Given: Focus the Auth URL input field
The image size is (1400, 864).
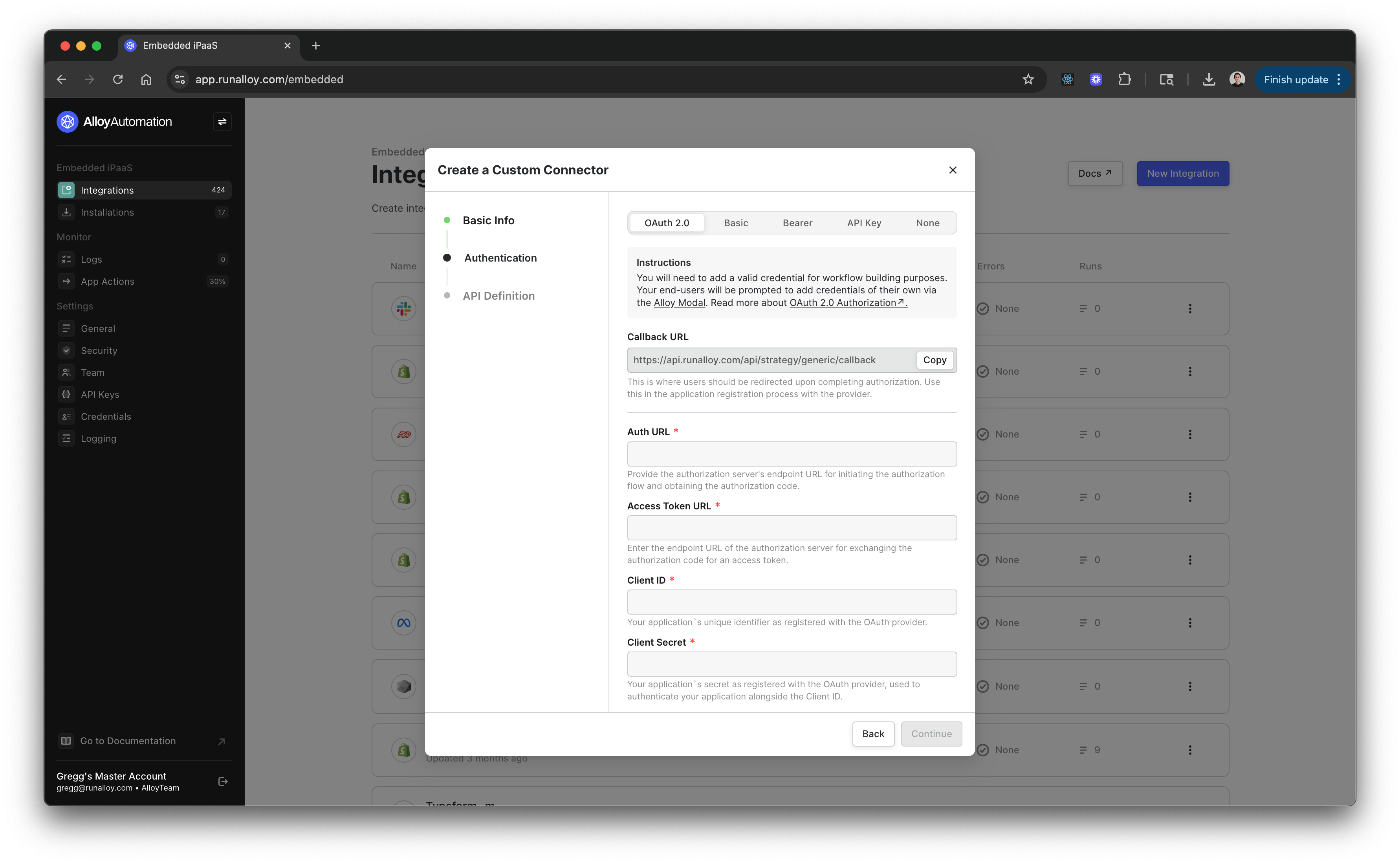Looking at the screenshot, I should (x=792, y=454).
